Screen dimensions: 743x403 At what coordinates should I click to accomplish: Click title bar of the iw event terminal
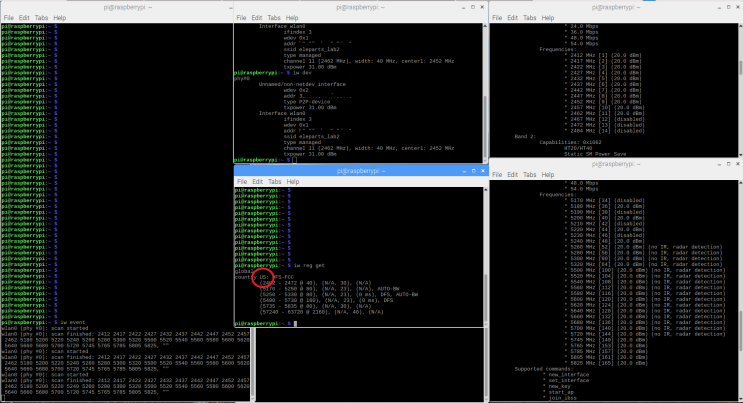127,7
